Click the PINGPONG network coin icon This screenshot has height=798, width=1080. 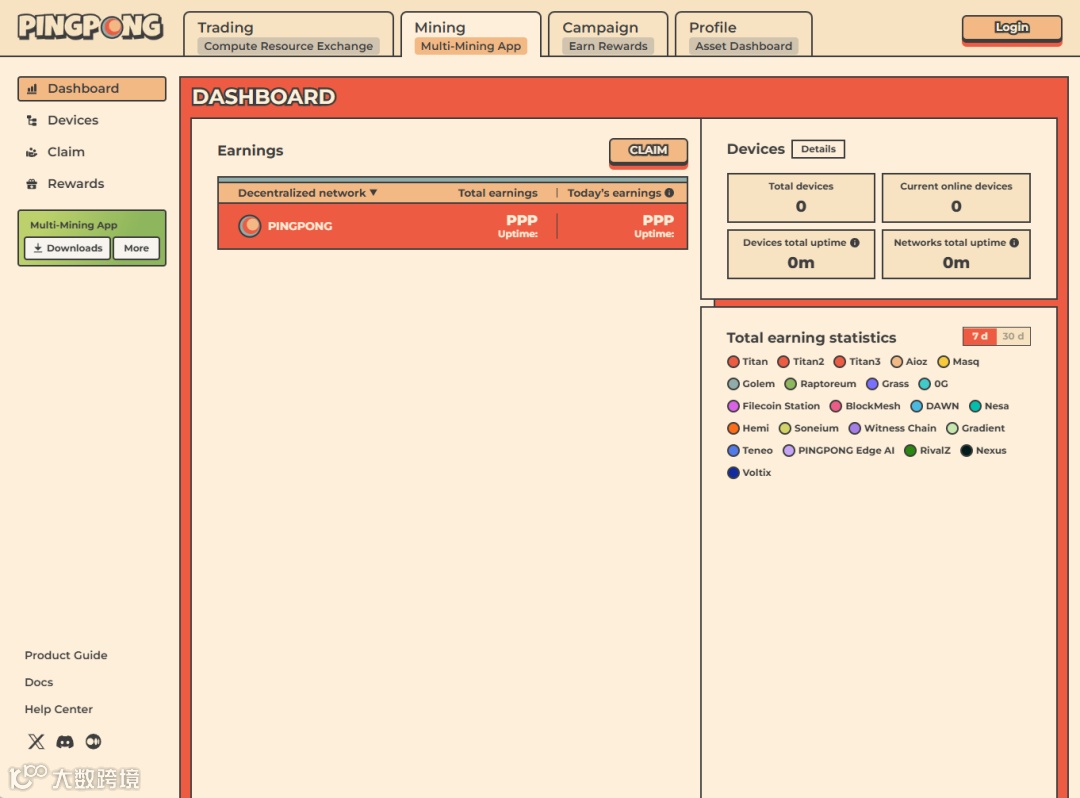249,226
